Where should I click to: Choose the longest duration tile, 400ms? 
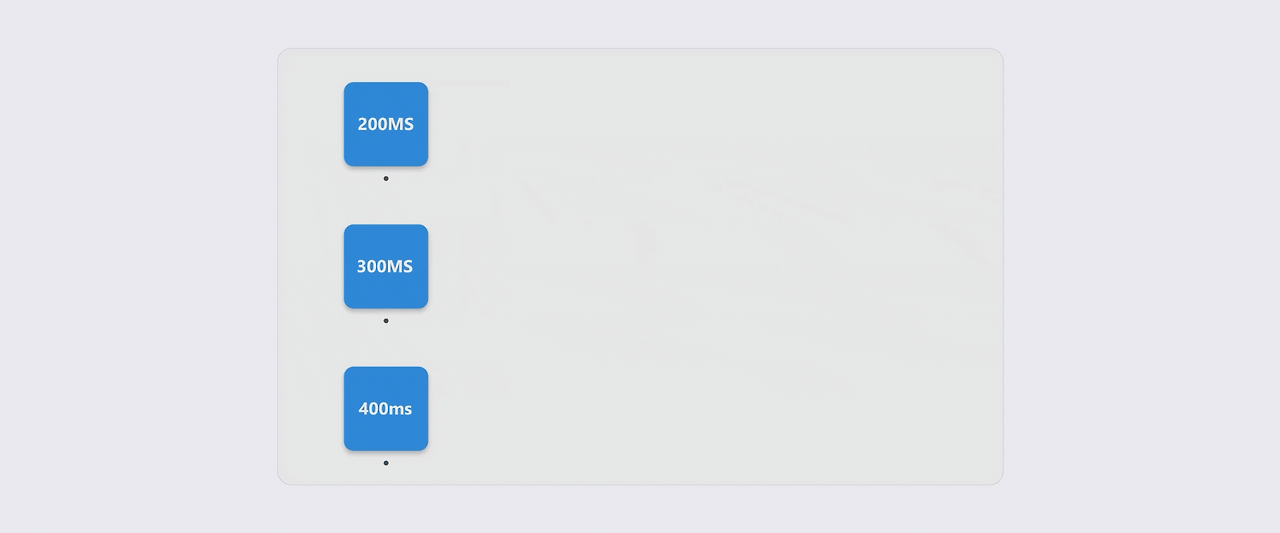click(386, 408)
